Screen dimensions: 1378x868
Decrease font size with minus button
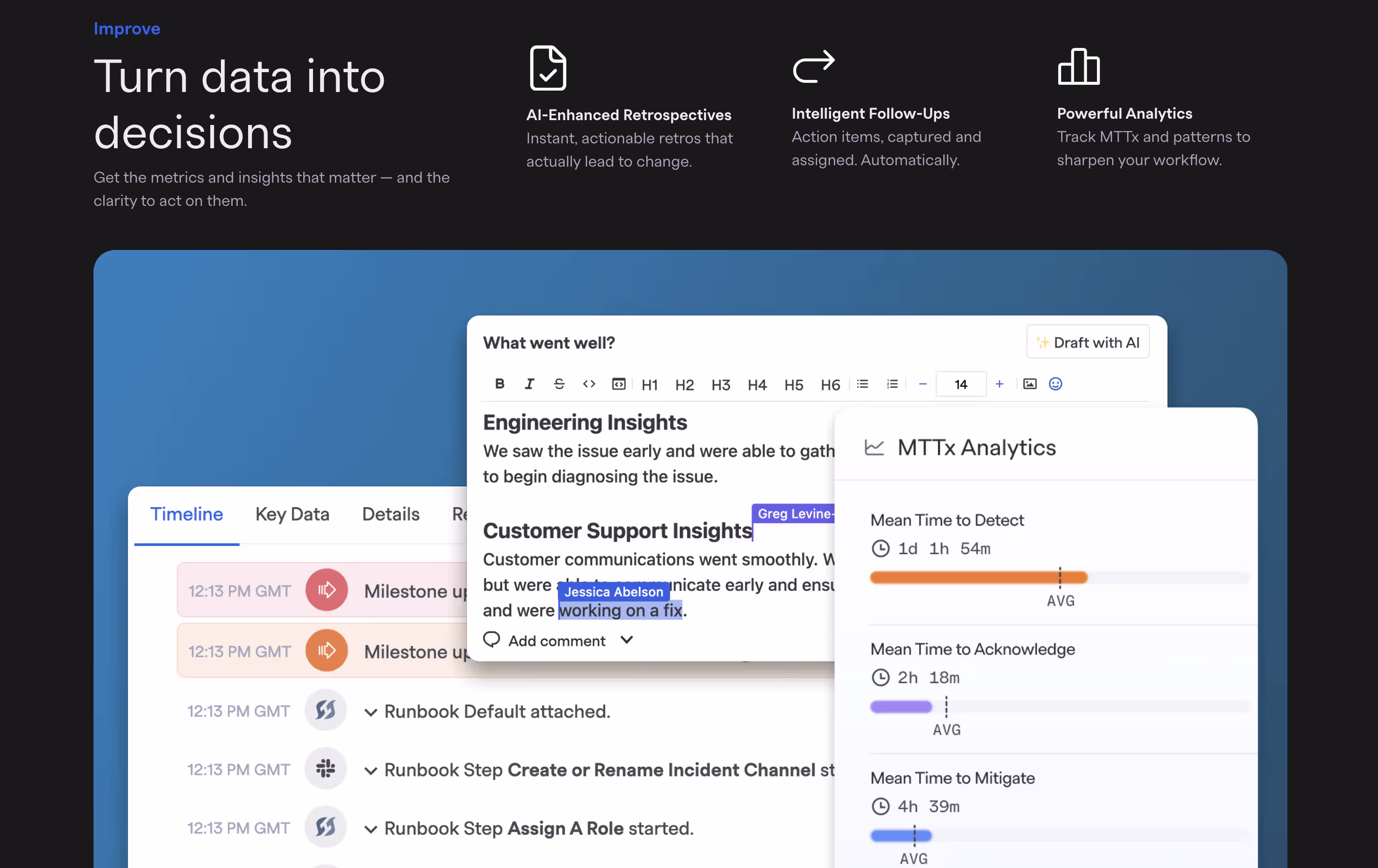923,384
